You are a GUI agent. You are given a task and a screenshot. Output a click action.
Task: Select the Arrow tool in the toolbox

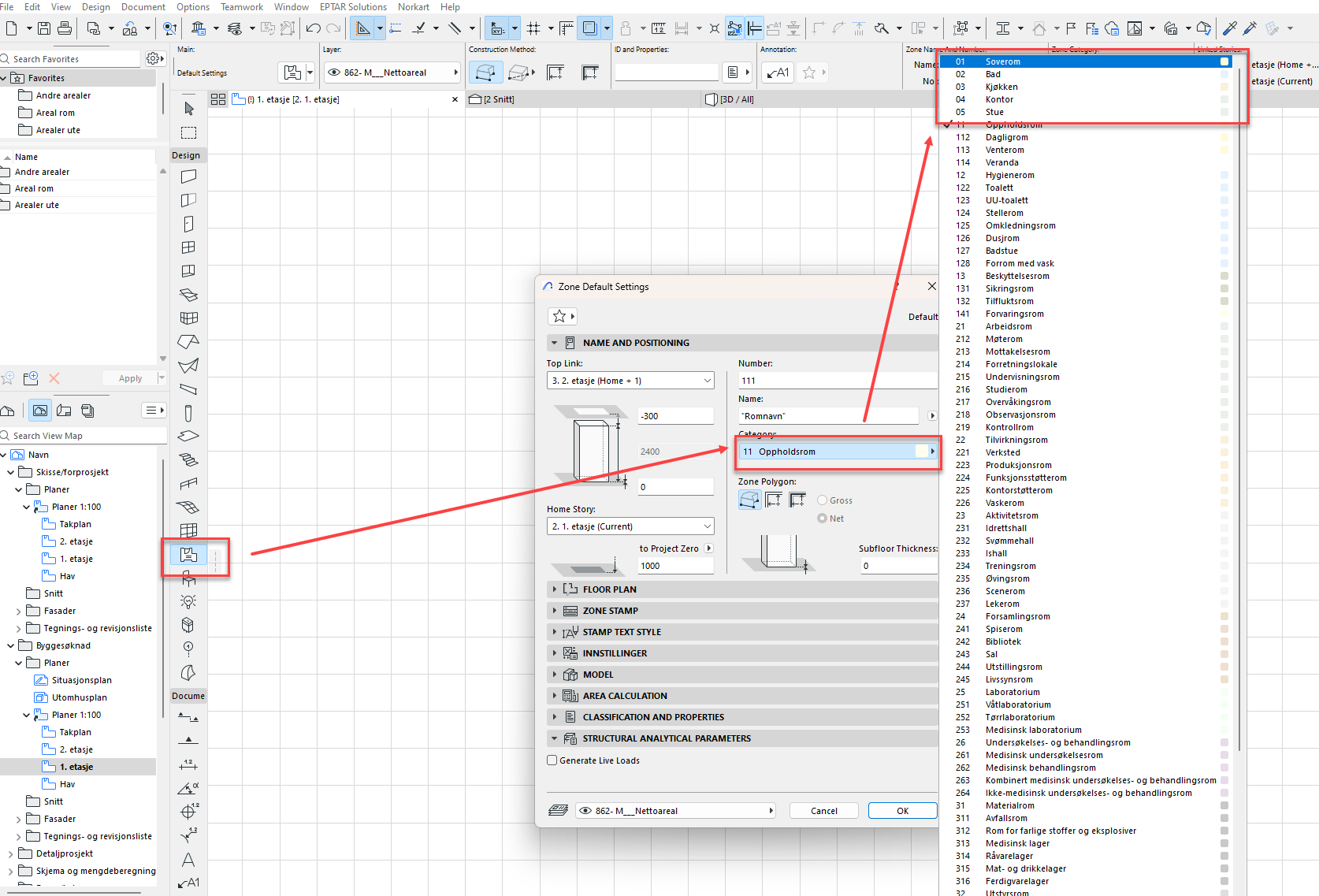188,108
